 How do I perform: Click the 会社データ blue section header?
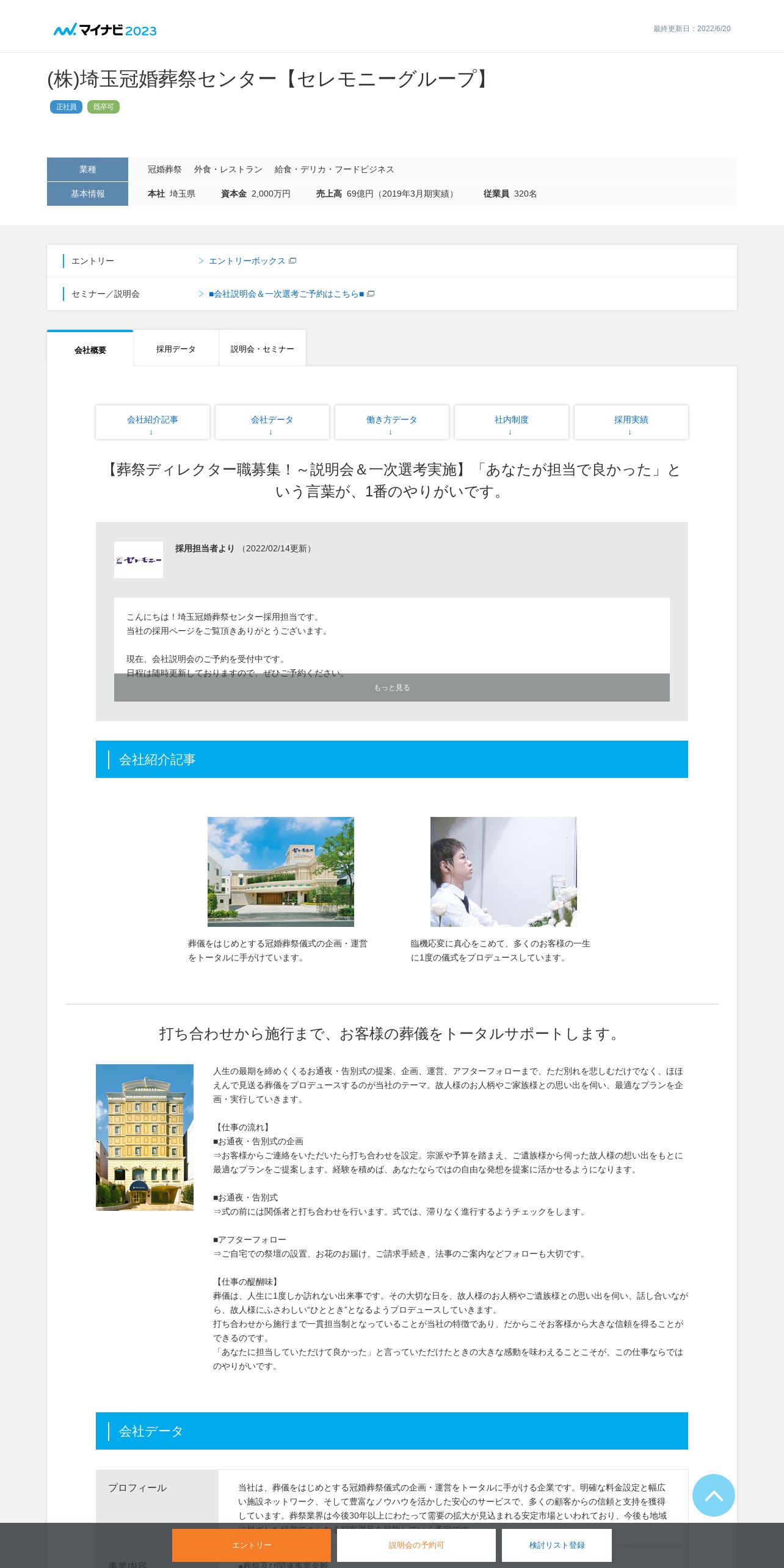click(392, 1431)
